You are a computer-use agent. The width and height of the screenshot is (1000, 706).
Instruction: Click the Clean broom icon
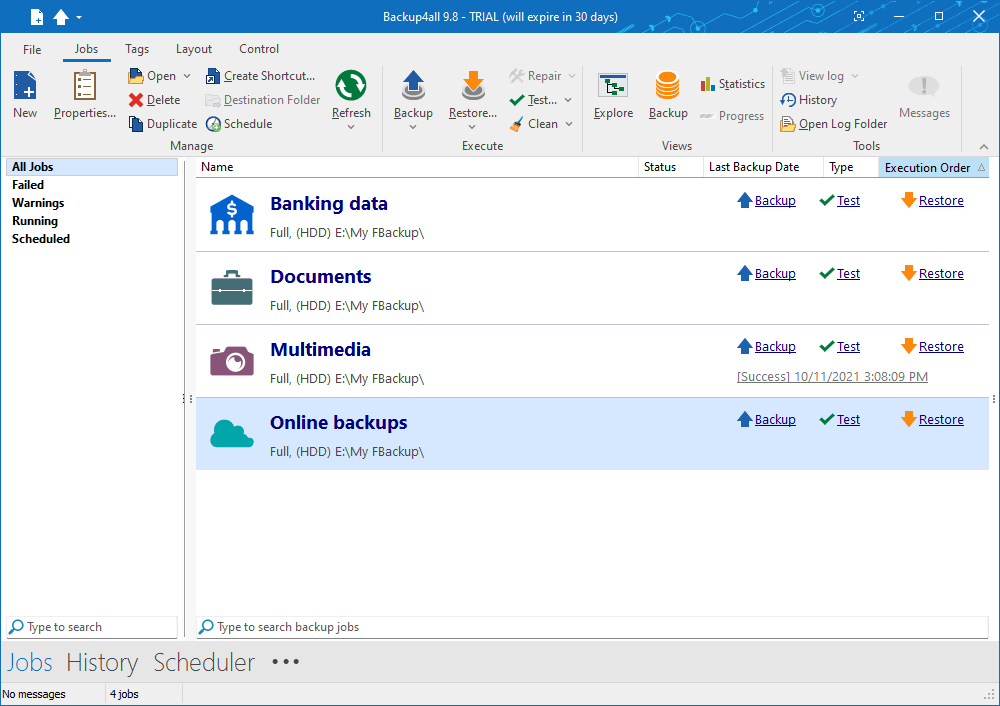(517, 124)
